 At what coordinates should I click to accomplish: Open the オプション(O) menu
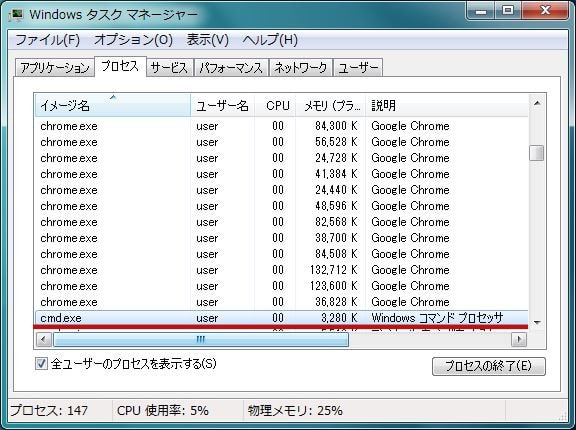coord(133,40)
